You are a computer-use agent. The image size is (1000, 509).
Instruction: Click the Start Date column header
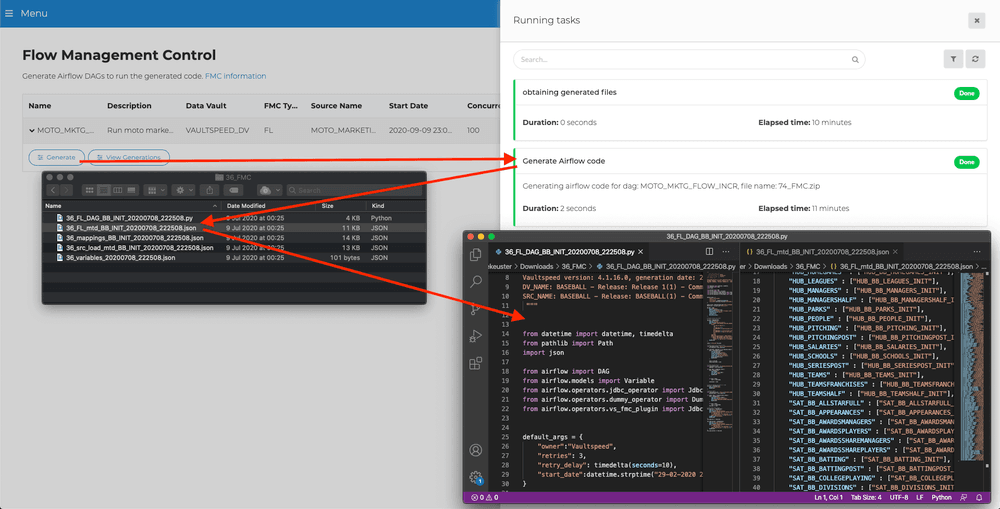[x=408, y=106]
